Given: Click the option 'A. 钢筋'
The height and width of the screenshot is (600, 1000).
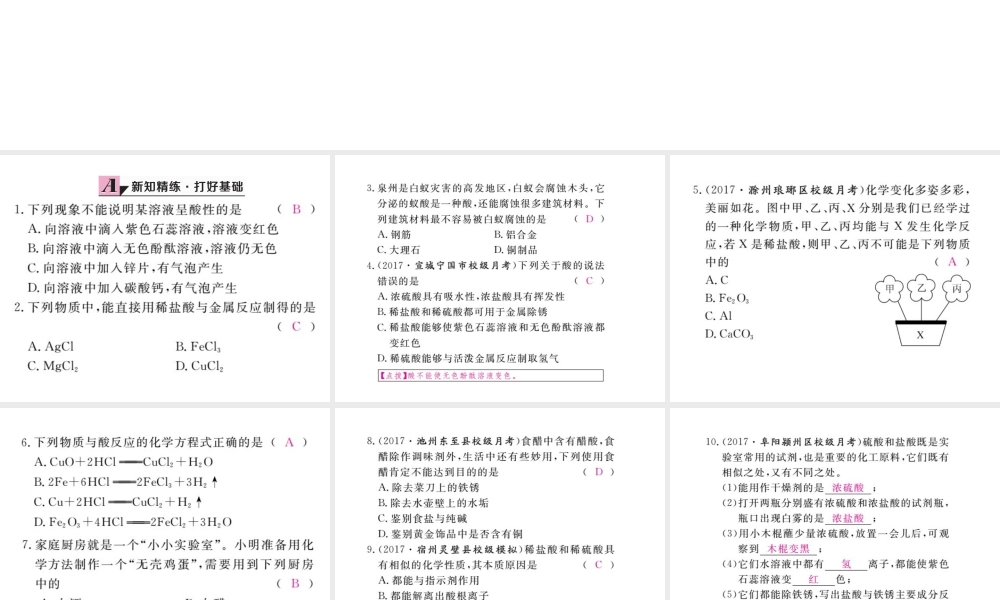Looking at the screenshot, I should pos(394,234).
